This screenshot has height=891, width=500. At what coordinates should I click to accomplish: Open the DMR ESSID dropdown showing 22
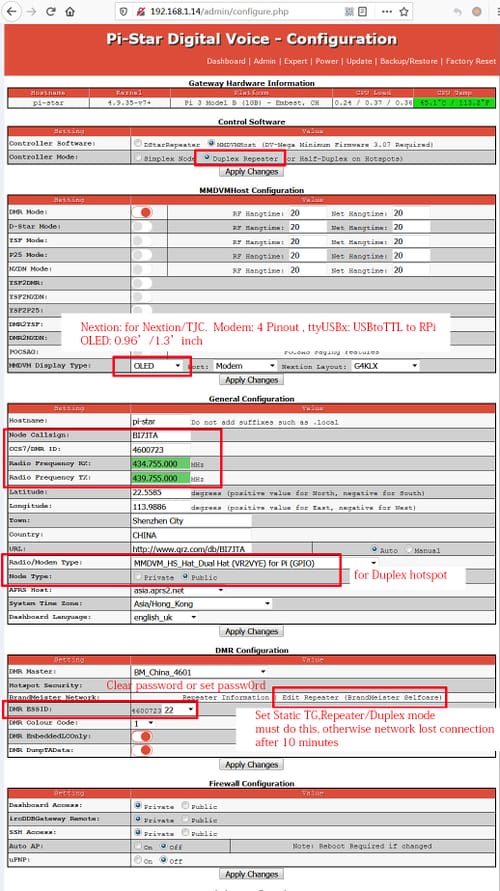tap(180, 710)
